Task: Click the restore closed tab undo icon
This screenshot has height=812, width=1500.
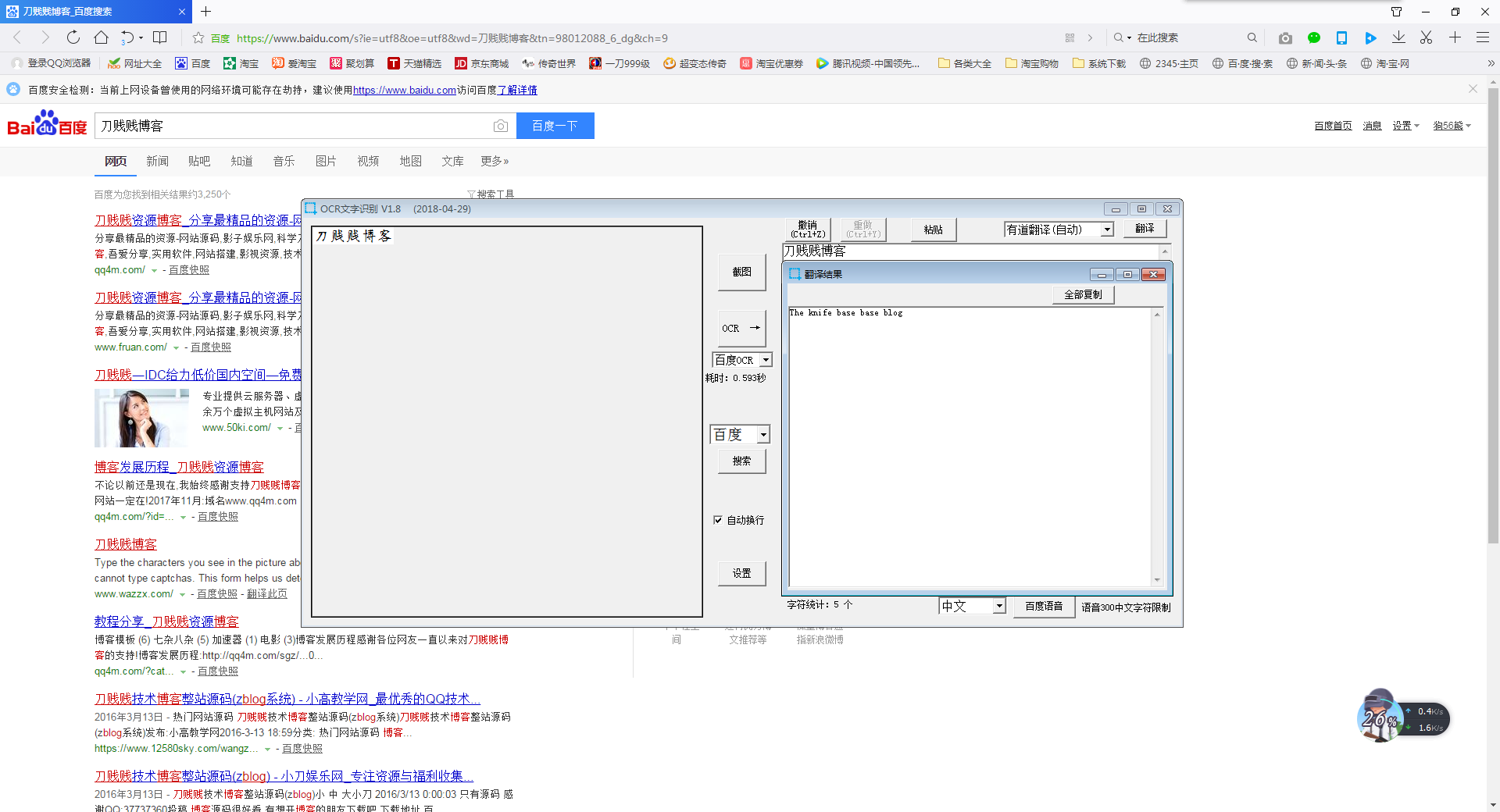Action: [127, 37]
